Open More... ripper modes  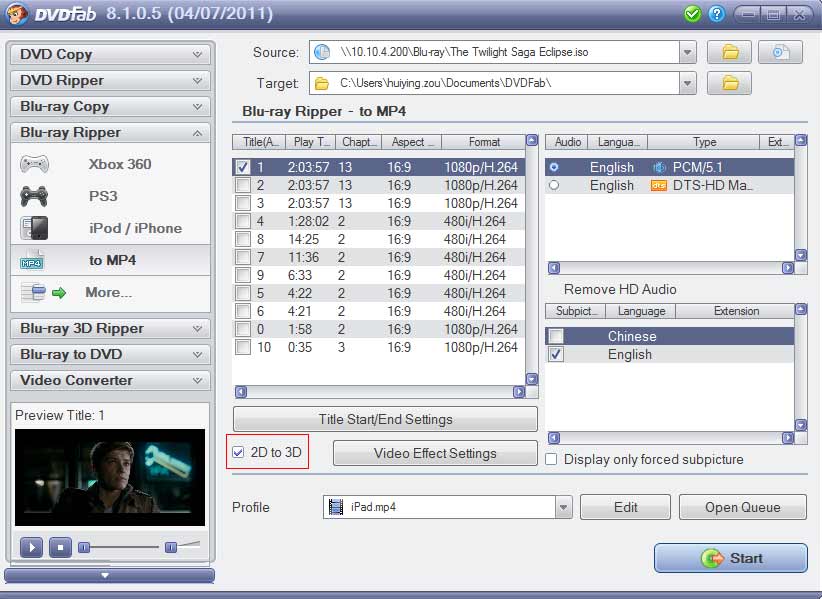tap(109, 292)
